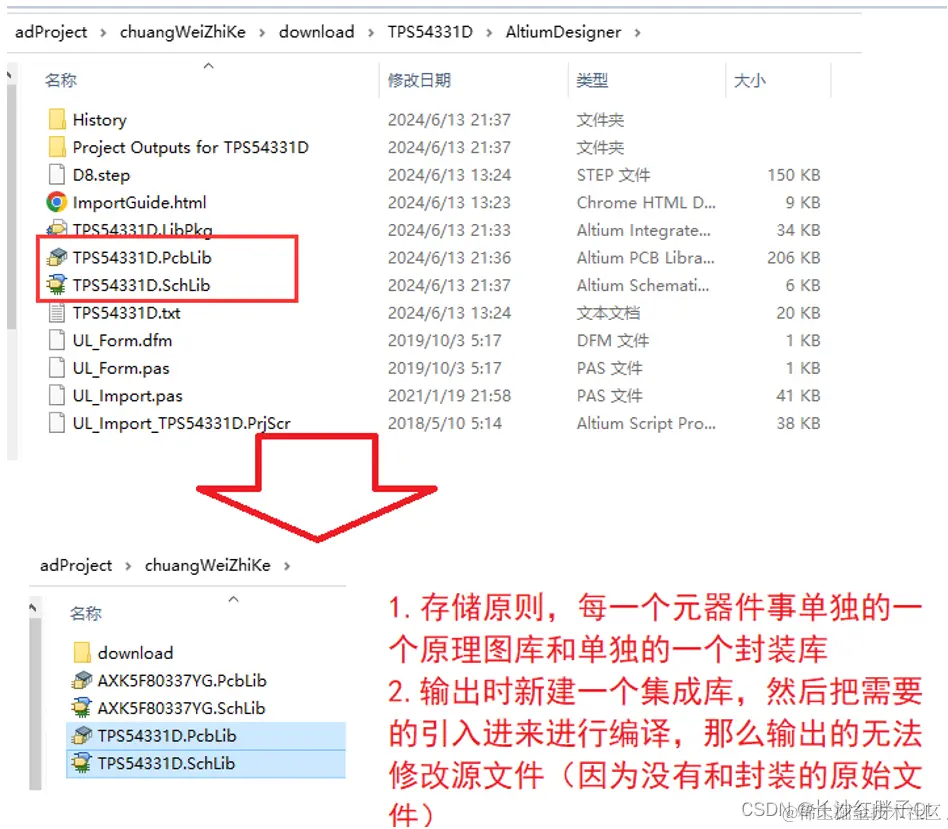
Task: Sort by 名称 column in lower window
Action: (x=86, y=614)
